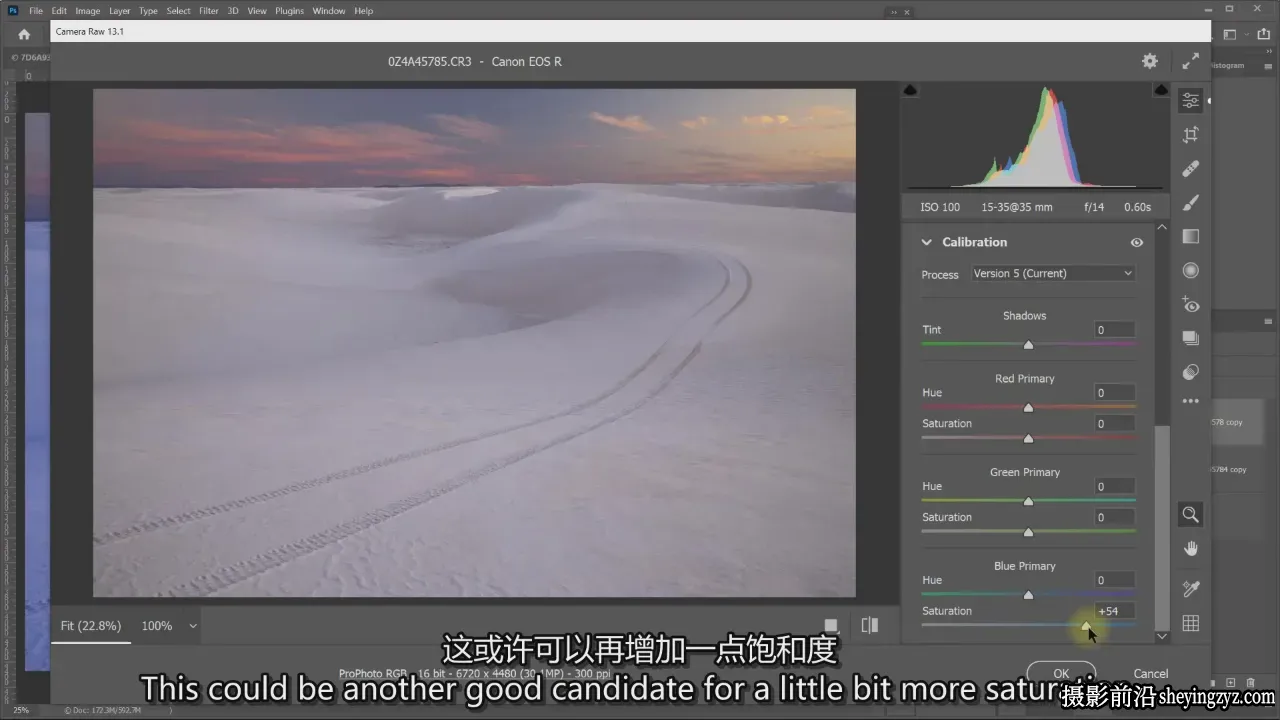Open Histogram panel menu in Photoshop
Image resolution: width=1280 pixels, height=720 pixels.
1270,65
